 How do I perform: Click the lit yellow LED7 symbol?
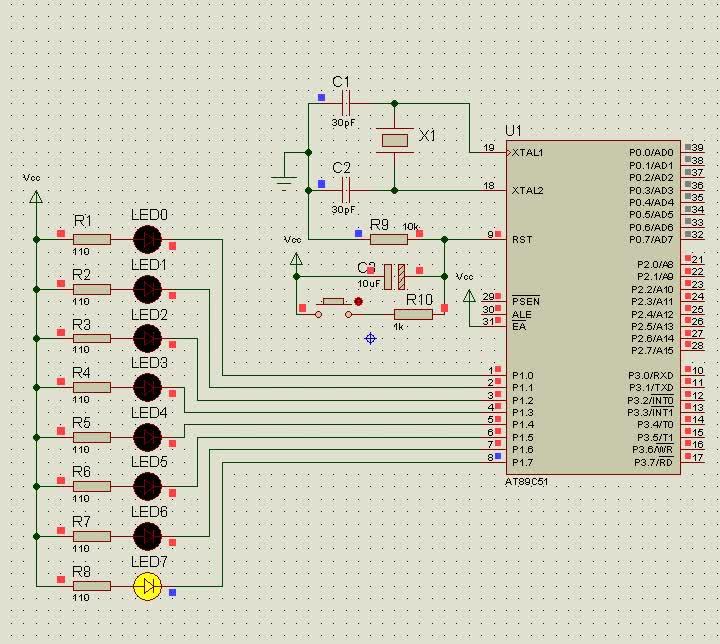tap(147, 586)
